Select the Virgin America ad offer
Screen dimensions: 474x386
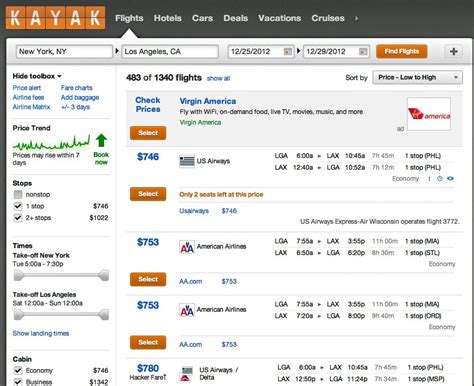[x=148, y=133]
